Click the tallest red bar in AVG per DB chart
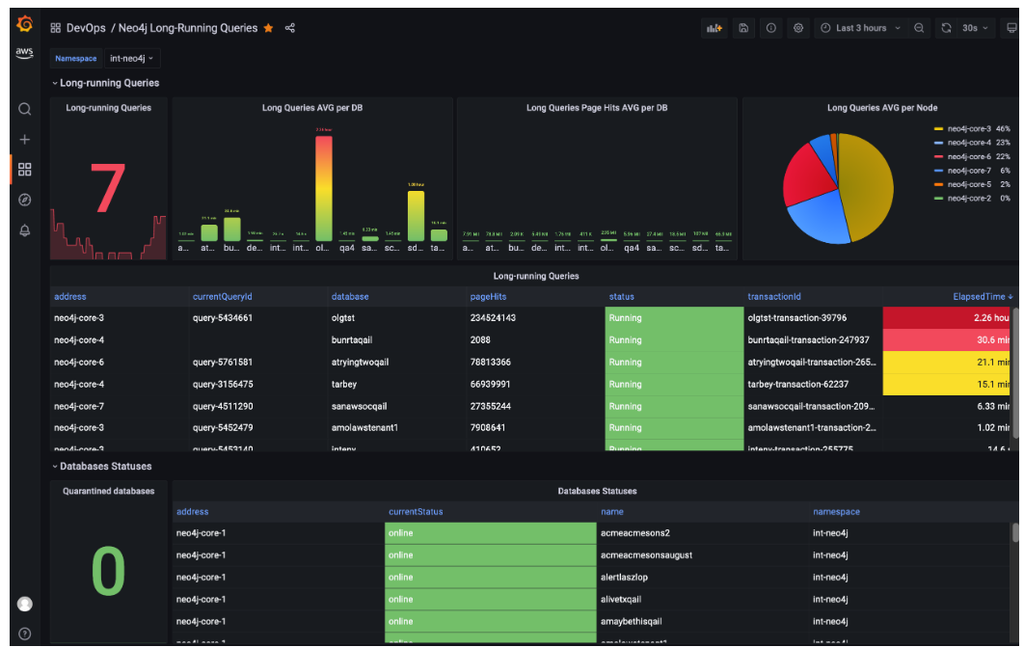1024x648 pixels. point(323,188)
